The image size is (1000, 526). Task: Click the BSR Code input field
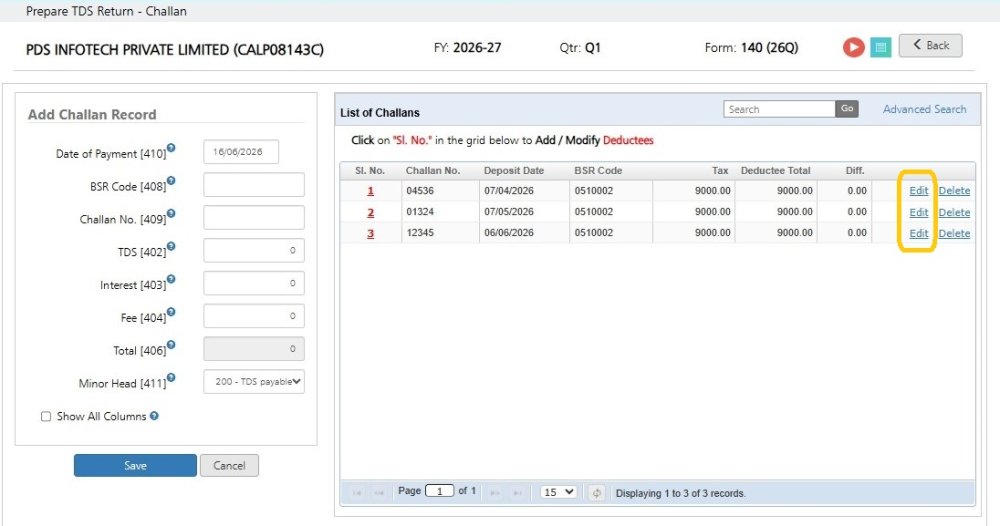254,185
